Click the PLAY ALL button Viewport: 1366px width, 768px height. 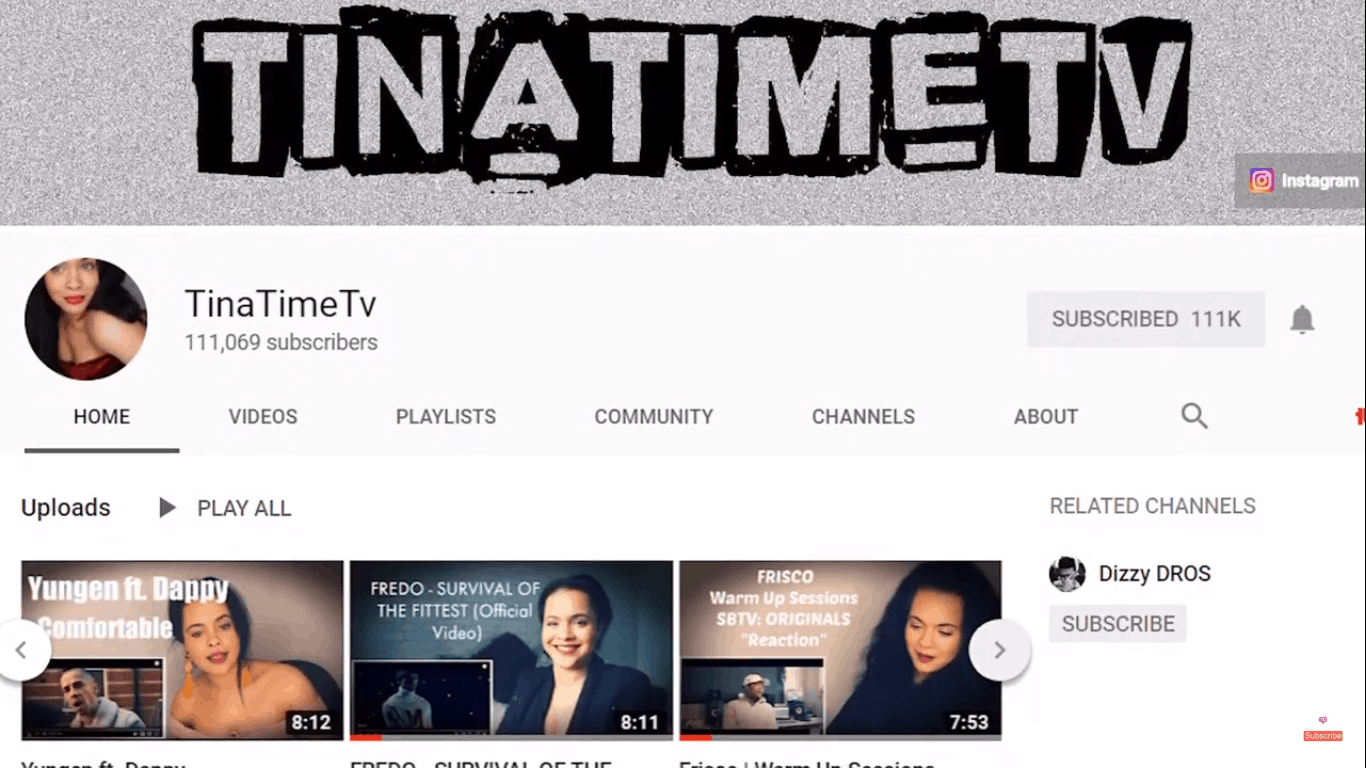pyautogui.click(x=225, y=508)
